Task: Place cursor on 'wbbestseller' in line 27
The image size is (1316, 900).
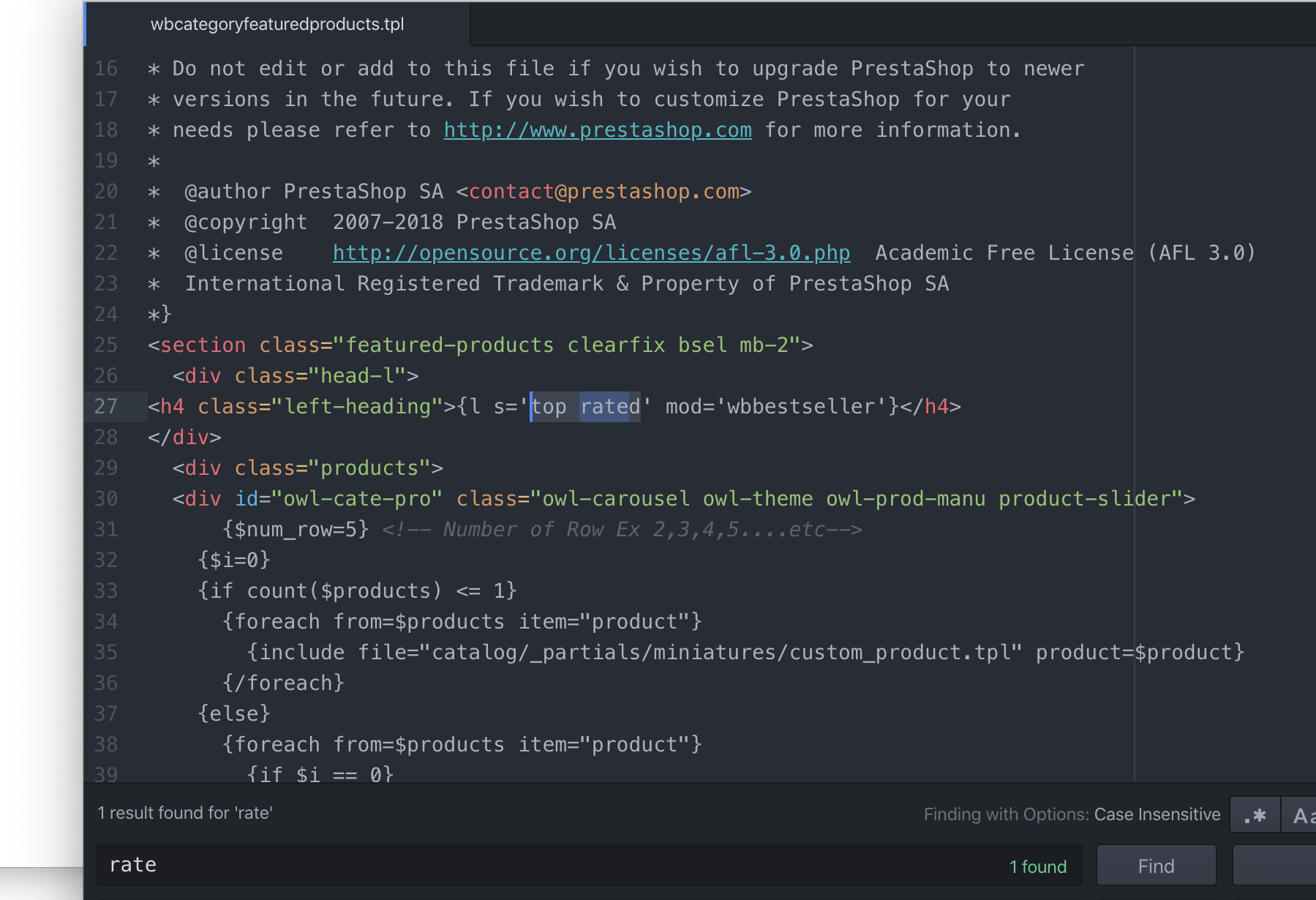Action: (x=800, y=407)
